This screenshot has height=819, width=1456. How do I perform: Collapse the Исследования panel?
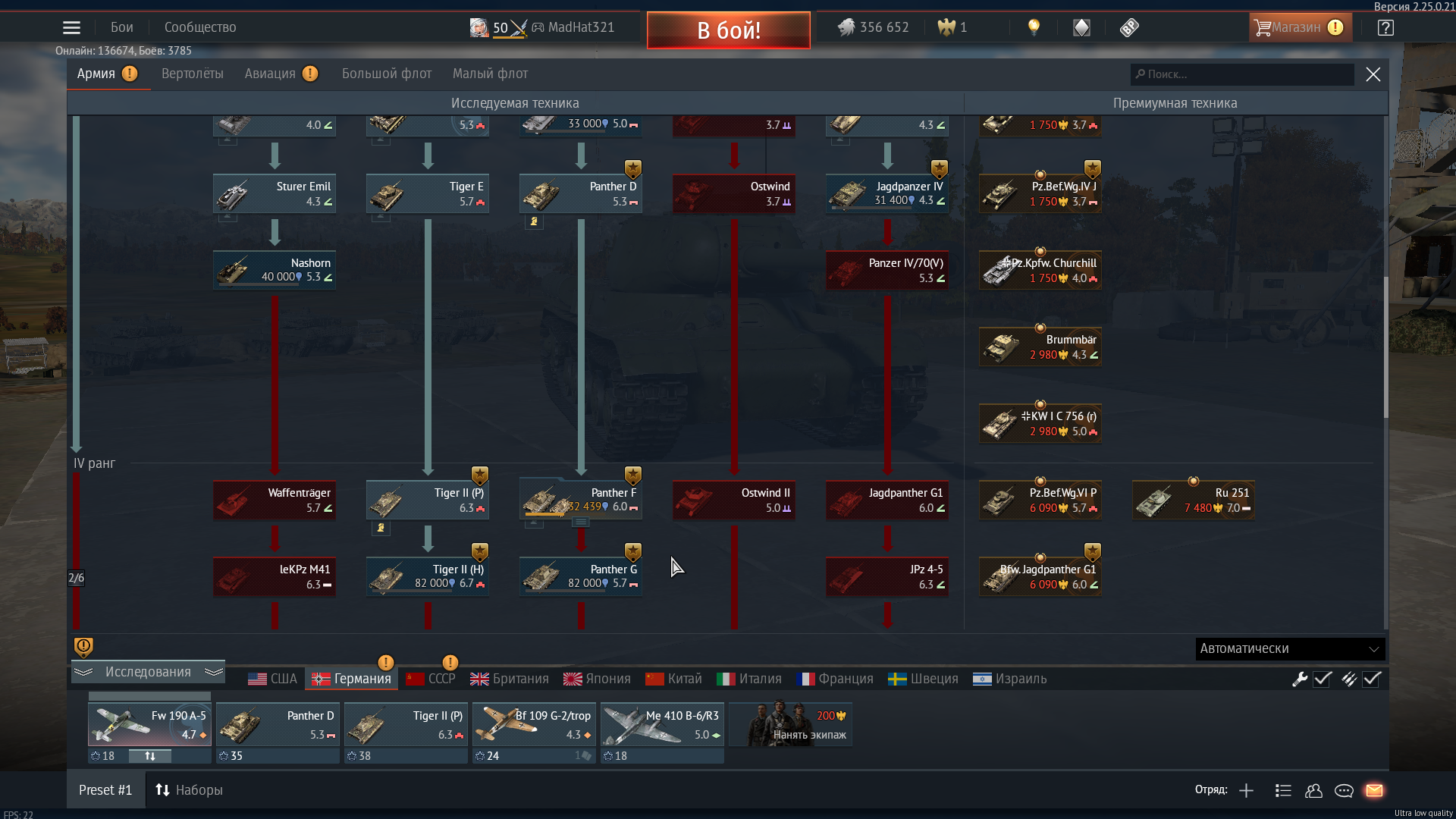click(149, 672)
